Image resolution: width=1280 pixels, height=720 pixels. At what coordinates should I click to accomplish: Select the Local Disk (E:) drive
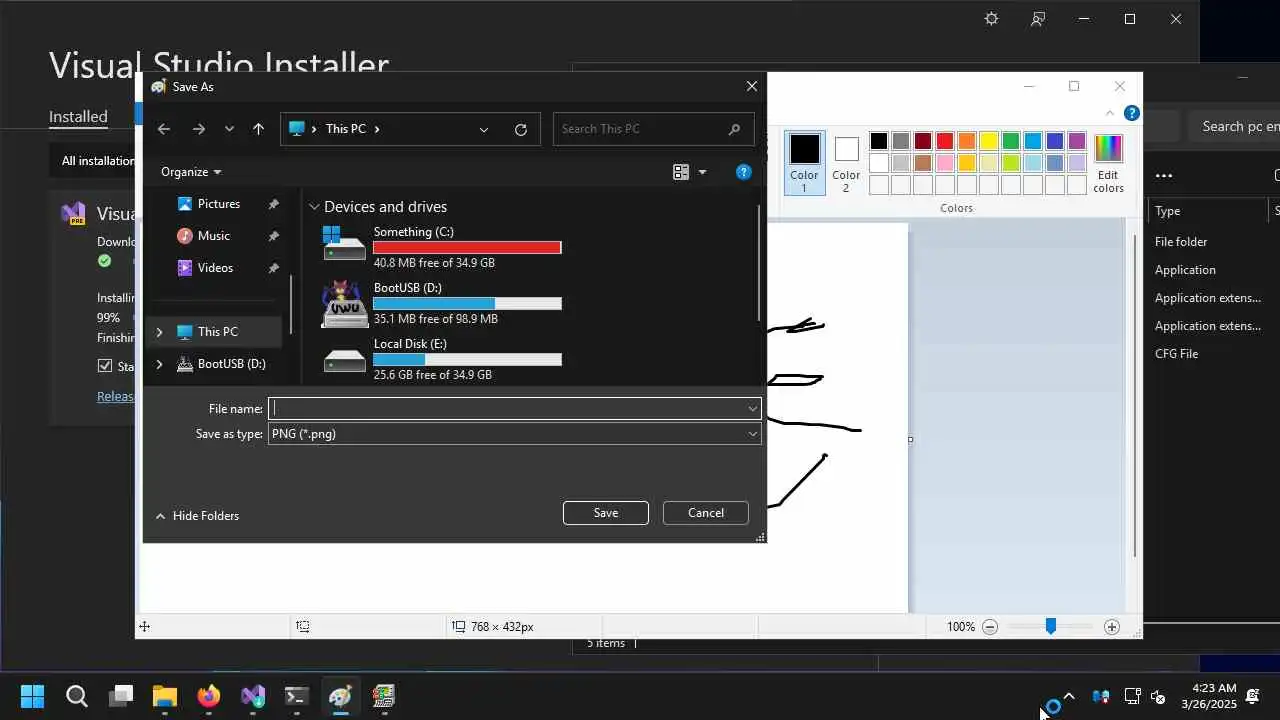441,359
